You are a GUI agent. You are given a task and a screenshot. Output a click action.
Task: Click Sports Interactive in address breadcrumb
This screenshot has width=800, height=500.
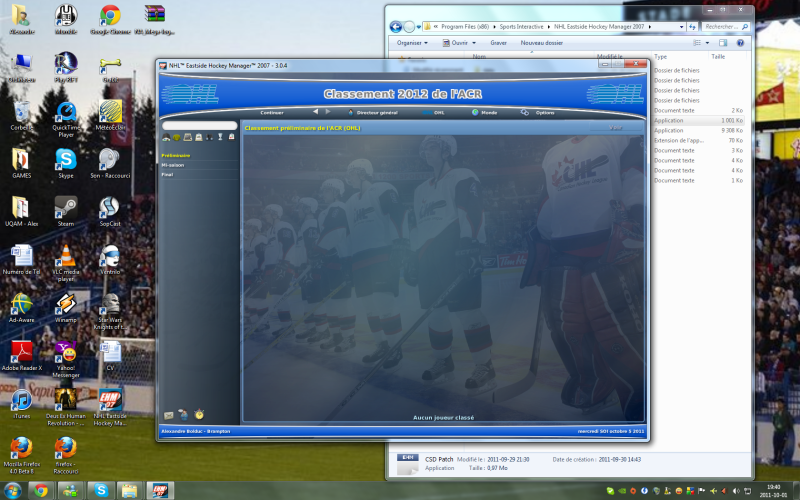click(x=521, y=27)
